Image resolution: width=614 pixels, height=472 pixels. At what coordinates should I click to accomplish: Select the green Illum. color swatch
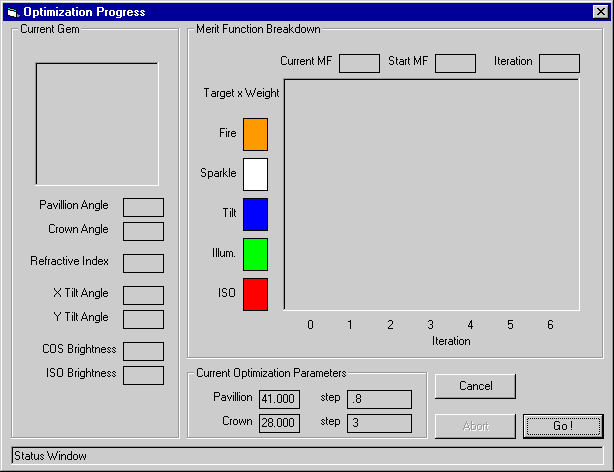click(x=255, y=254)
